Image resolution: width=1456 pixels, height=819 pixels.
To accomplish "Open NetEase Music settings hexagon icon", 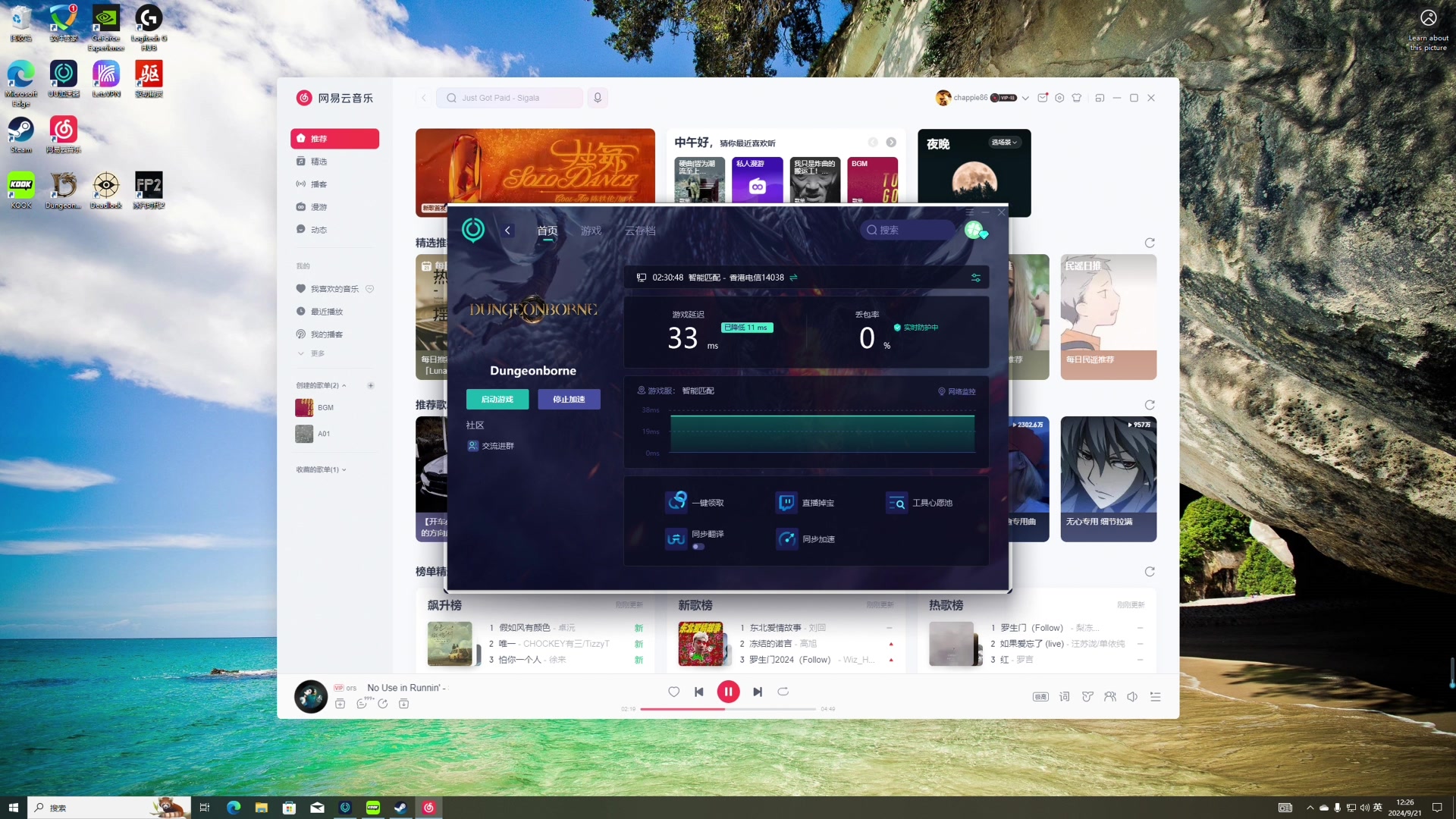I will pos(1059,98).
